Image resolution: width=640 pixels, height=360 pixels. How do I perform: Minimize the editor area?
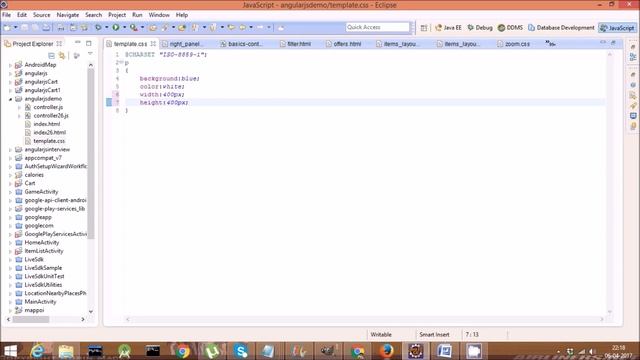[x=603, y=42]
